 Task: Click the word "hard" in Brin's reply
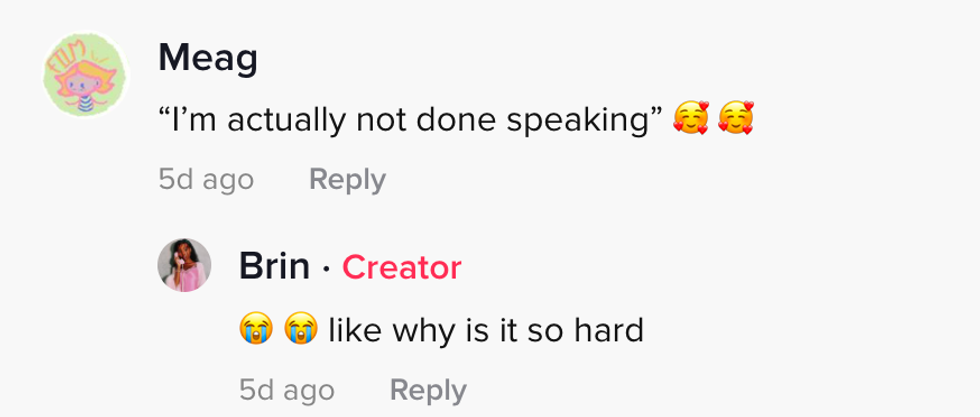click(607, 328)
